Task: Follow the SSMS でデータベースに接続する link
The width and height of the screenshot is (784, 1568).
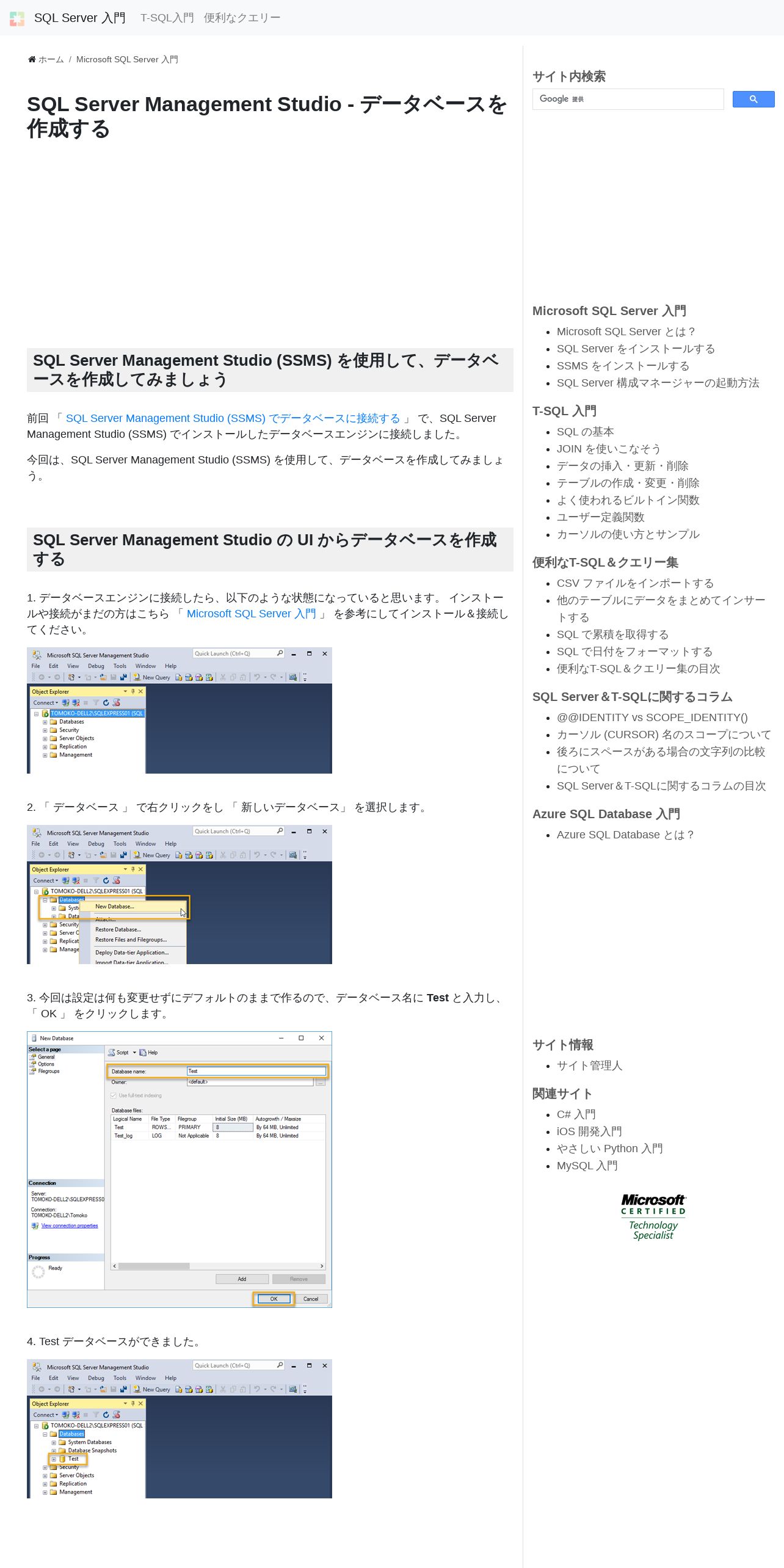Action: point(233,418)
